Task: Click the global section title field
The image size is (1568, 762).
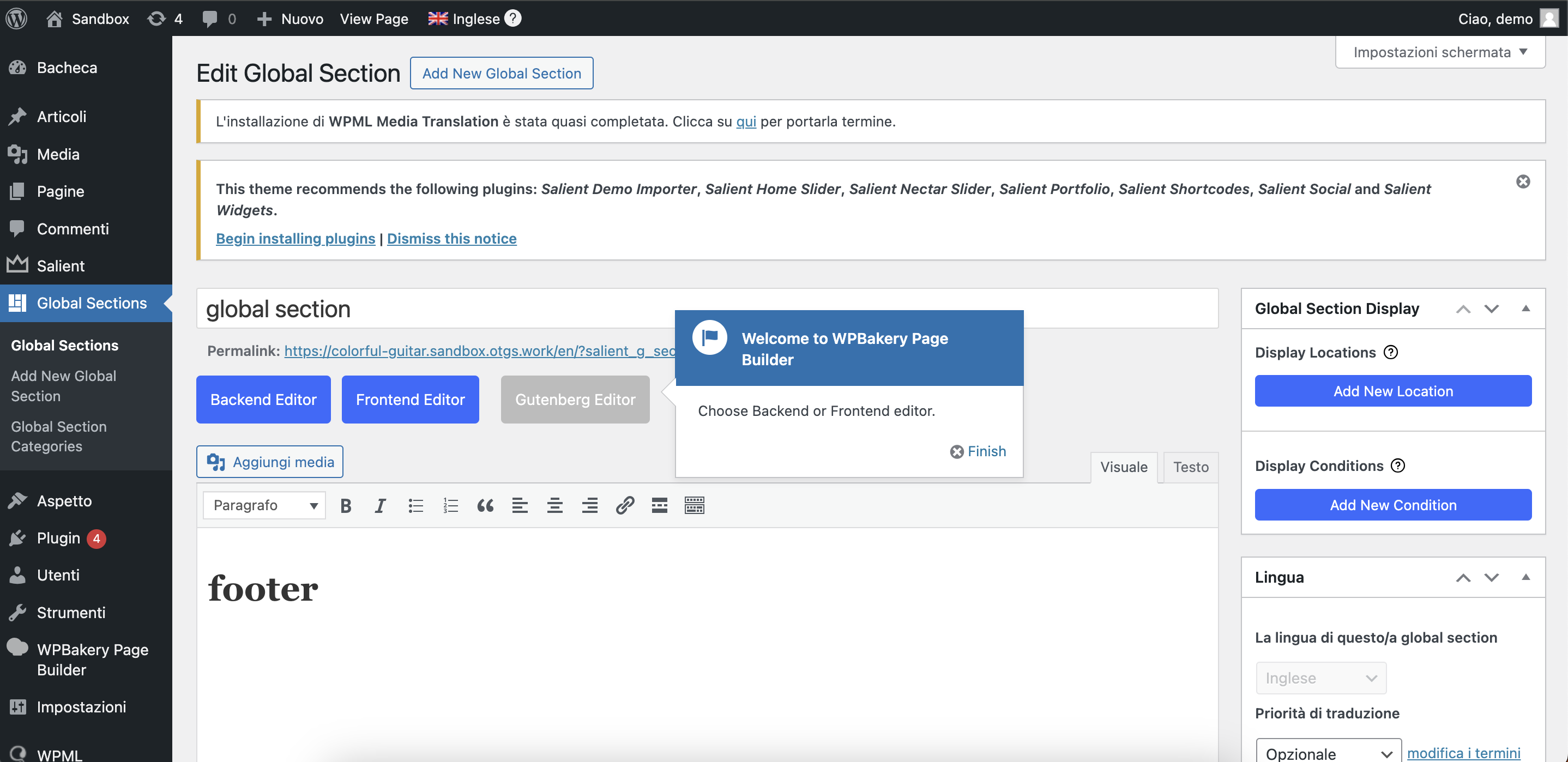Action: [x=707, y=309]
